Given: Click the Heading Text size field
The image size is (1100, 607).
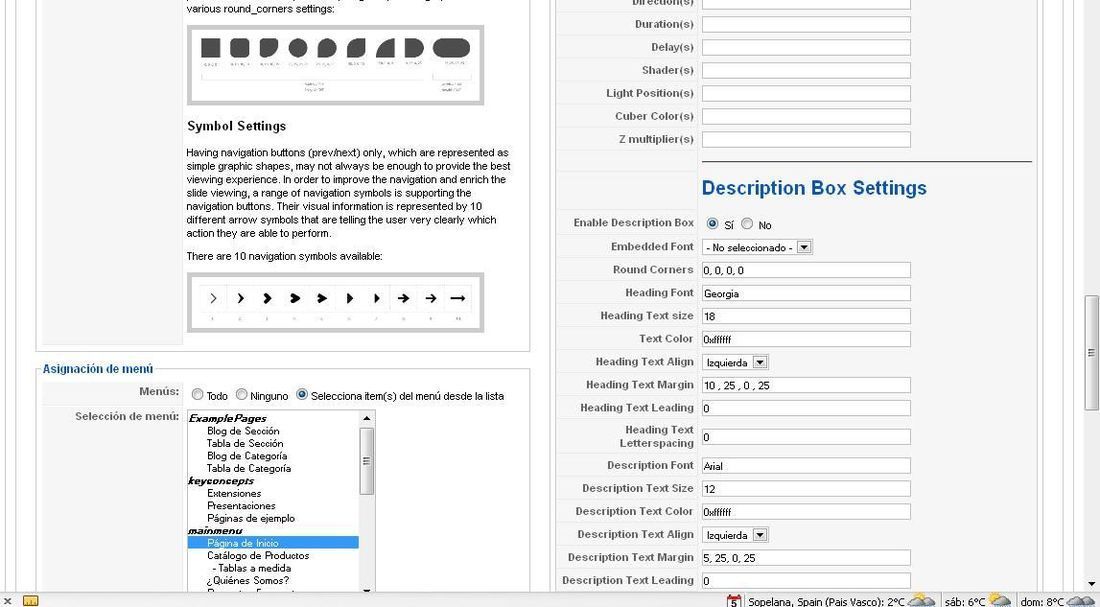Looking at the screenshot, I should 806,316.
